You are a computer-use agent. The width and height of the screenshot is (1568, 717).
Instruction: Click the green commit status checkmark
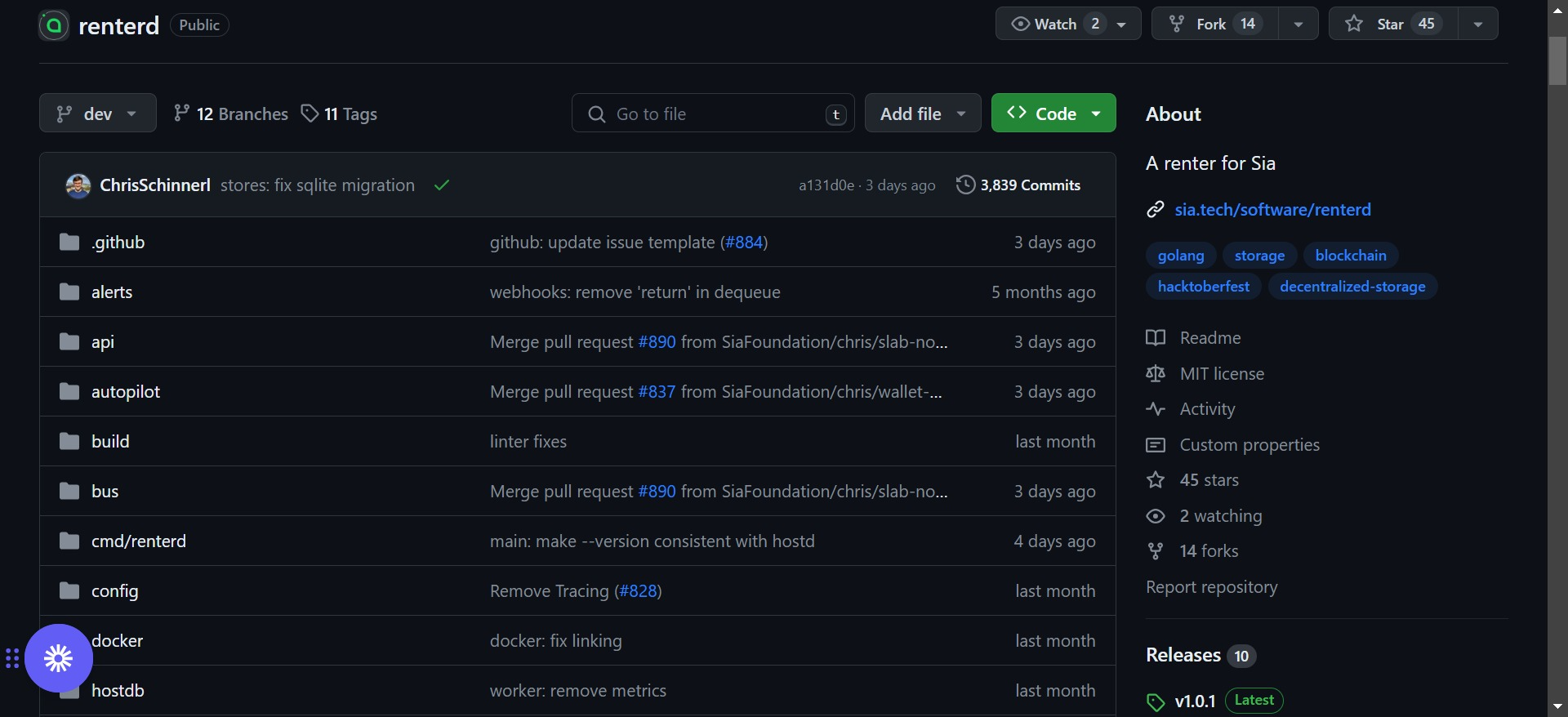[x=442, y=185]
